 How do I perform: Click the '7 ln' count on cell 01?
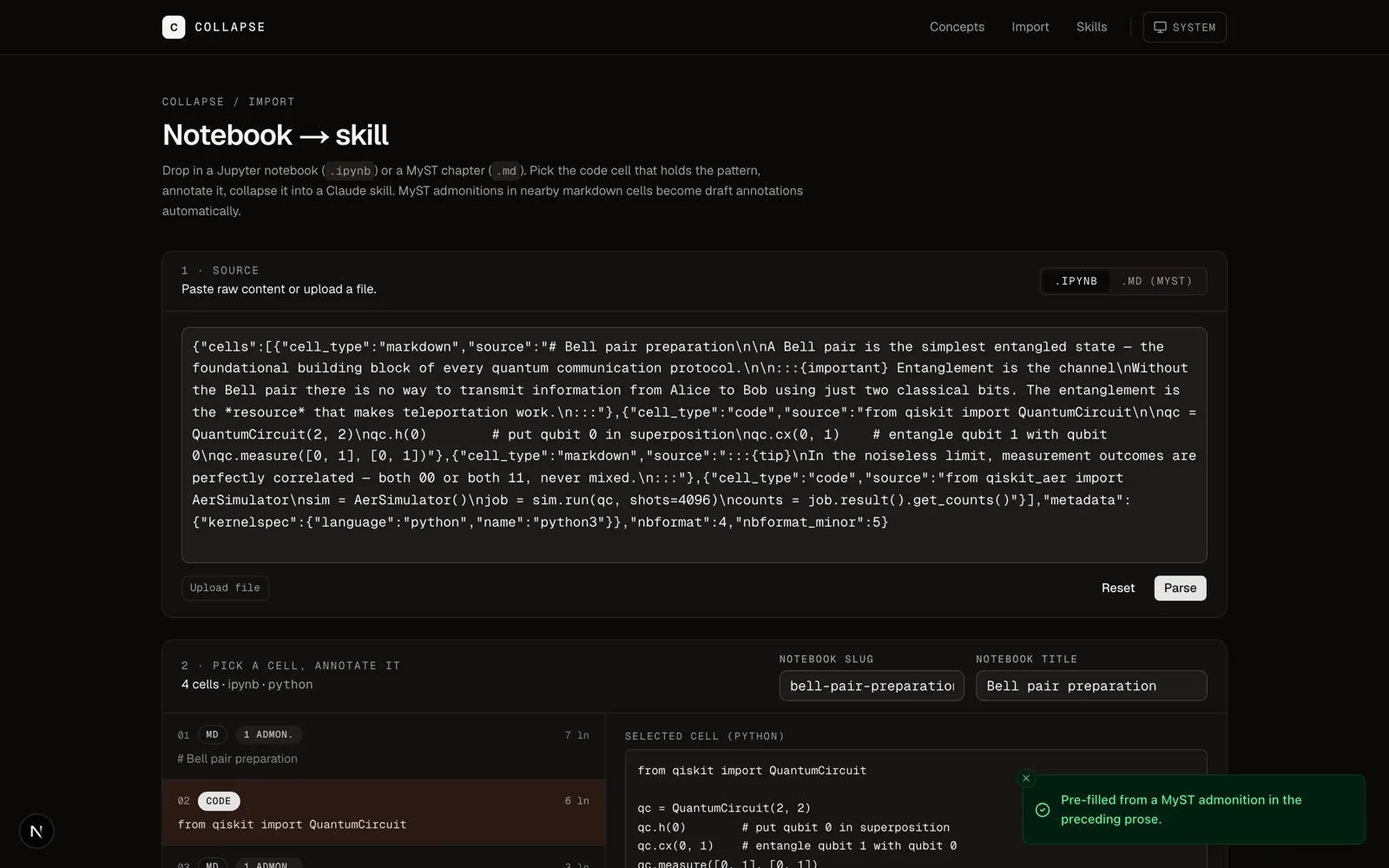576,735
